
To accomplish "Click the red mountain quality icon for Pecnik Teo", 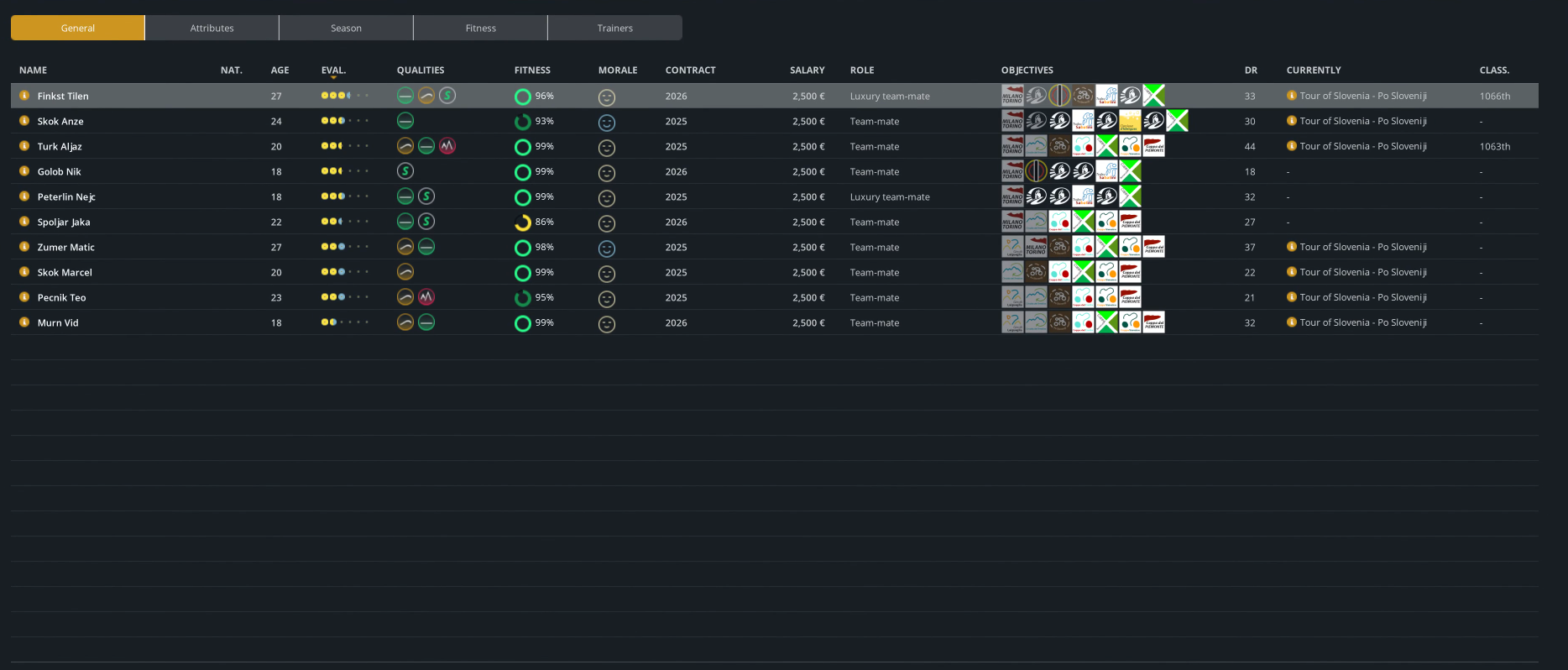I will pyautogui.click(x=426, y=297).
